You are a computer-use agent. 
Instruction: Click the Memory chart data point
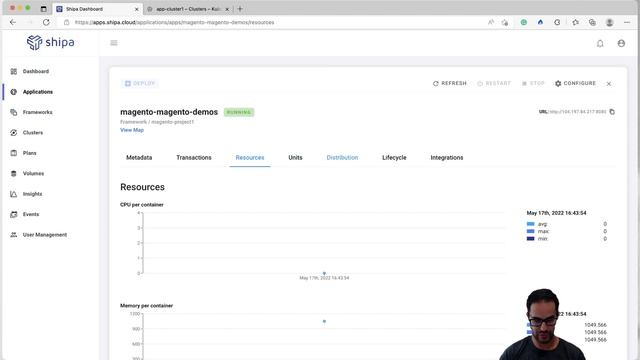(x=324, y=321)
